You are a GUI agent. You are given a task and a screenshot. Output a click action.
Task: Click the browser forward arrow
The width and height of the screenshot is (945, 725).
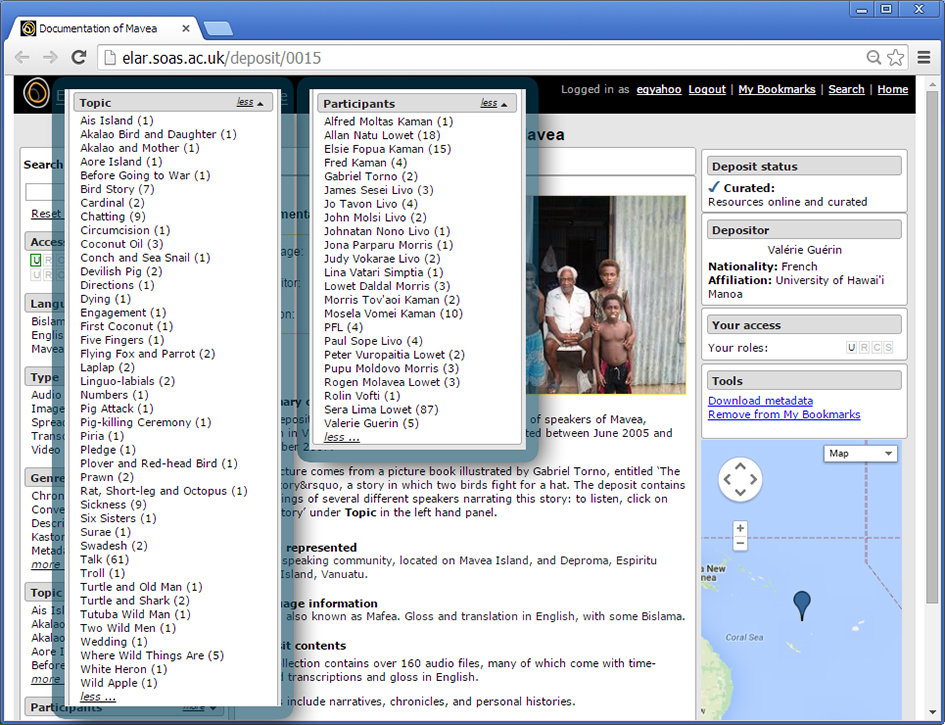[x=51, y=57]
